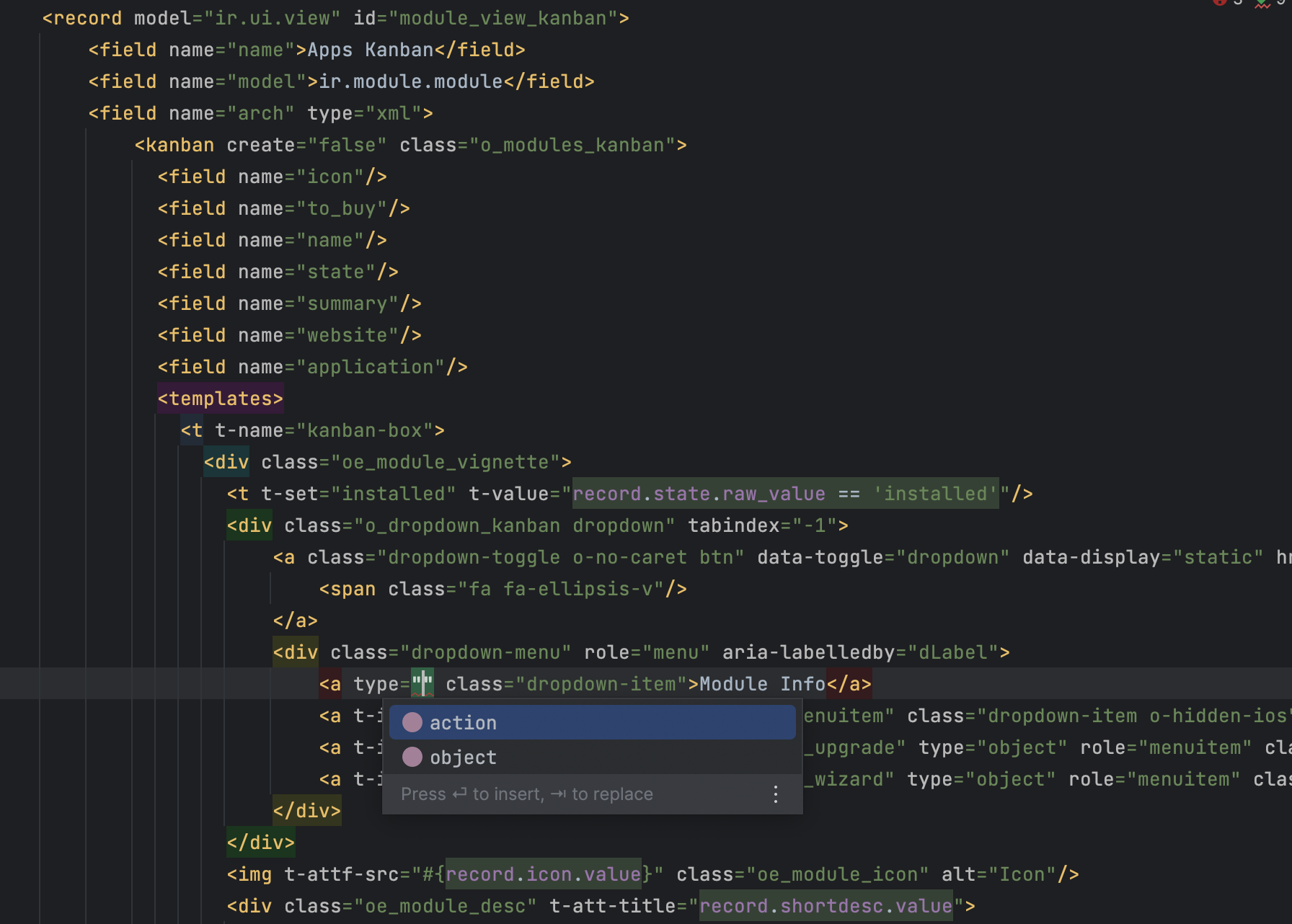Select the object entry in the suggestion popup
Viewport: 1292px width, 924px height.
461,757
